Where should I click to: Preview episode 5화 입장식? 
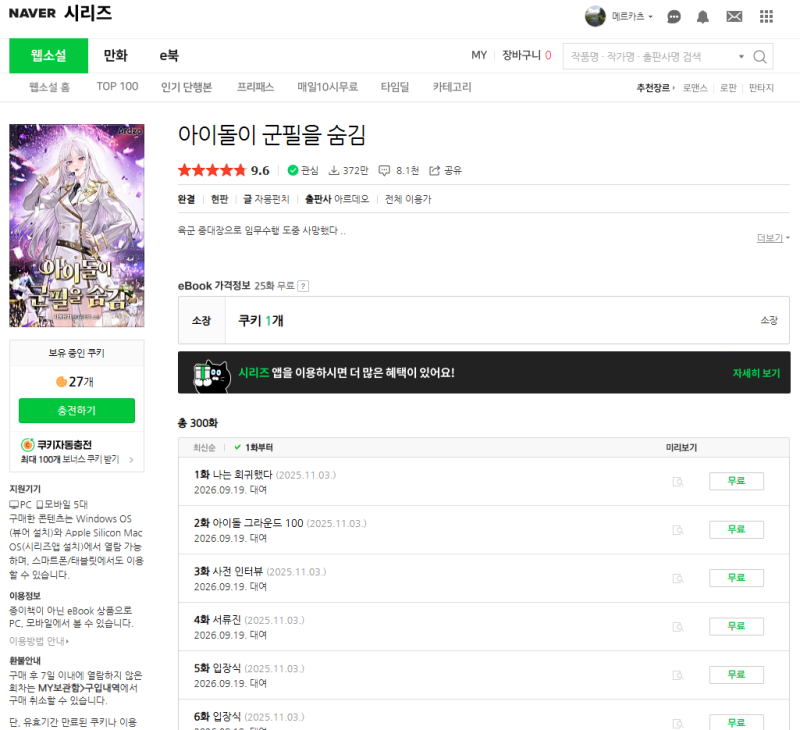point(678,675)
